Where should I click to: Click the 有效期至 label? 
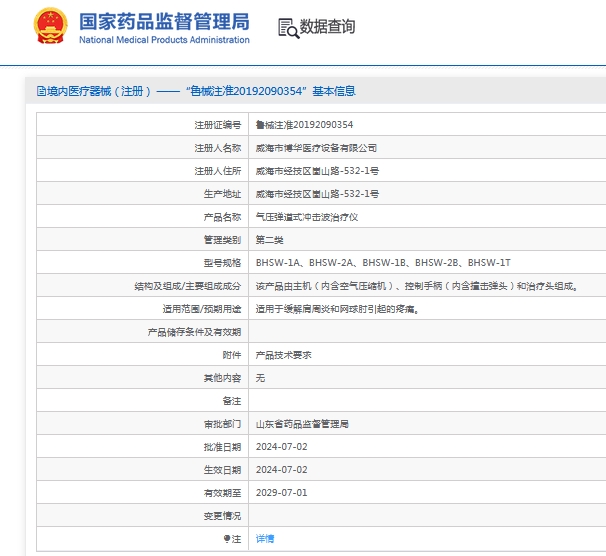click(222, 493)
